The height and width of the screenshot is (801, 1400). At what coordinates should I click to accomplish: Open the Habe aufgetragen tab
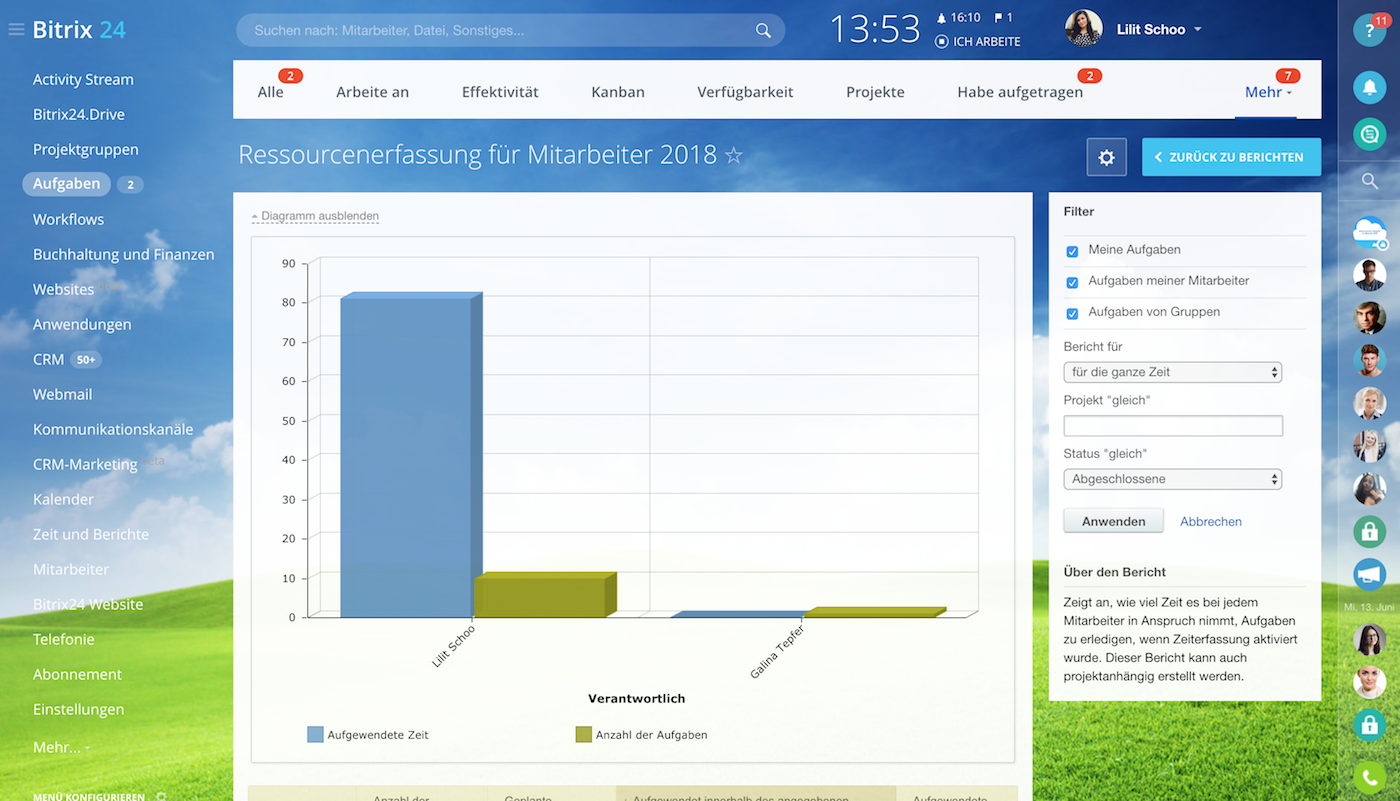click(1020, 92)
